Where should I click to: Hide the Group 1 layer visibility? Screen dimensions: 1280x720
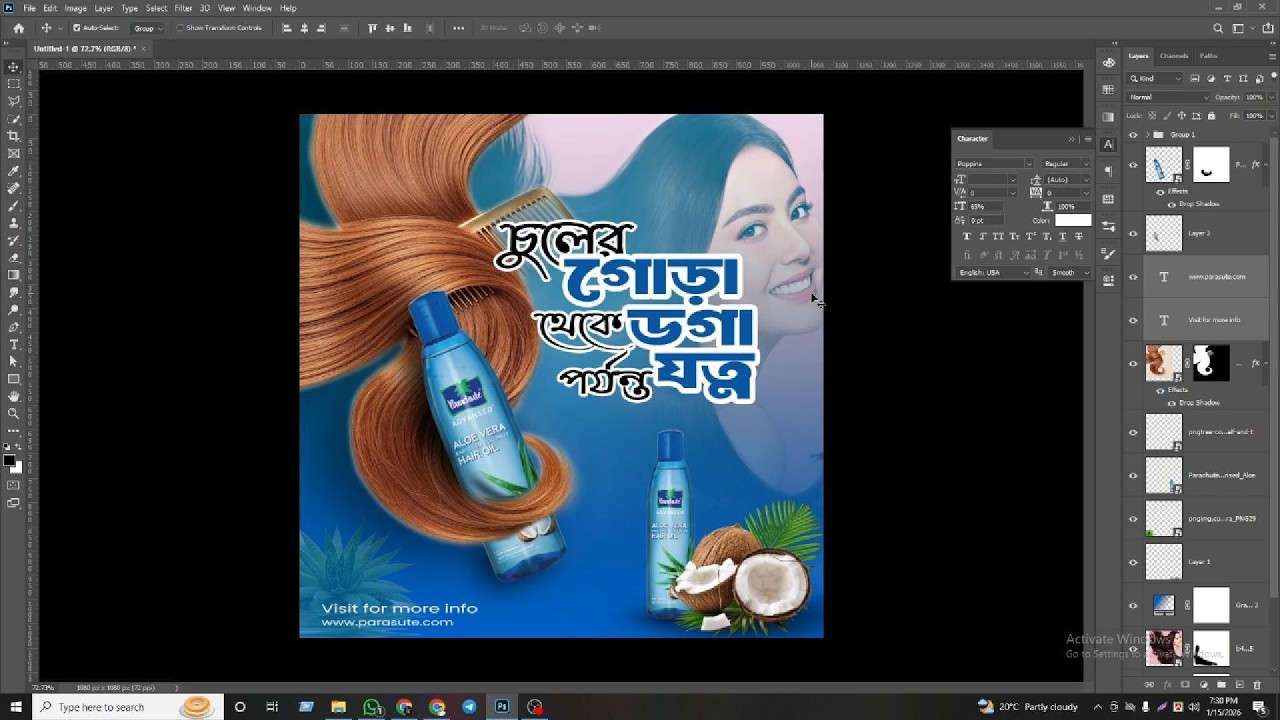(x=1133, y=135)
